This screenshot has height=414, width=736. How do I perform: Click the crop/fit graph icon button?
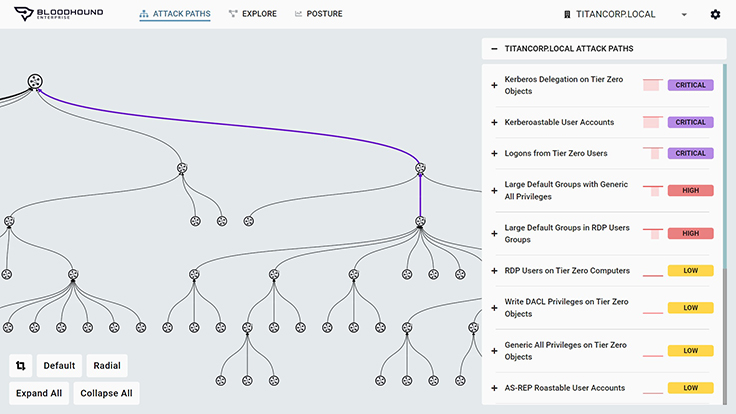[x=21, y=365]
